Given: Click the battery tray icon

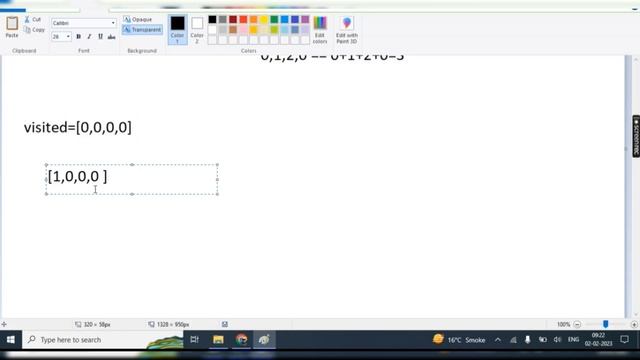Looking at the screenshot, I should [x=542, y=340].
